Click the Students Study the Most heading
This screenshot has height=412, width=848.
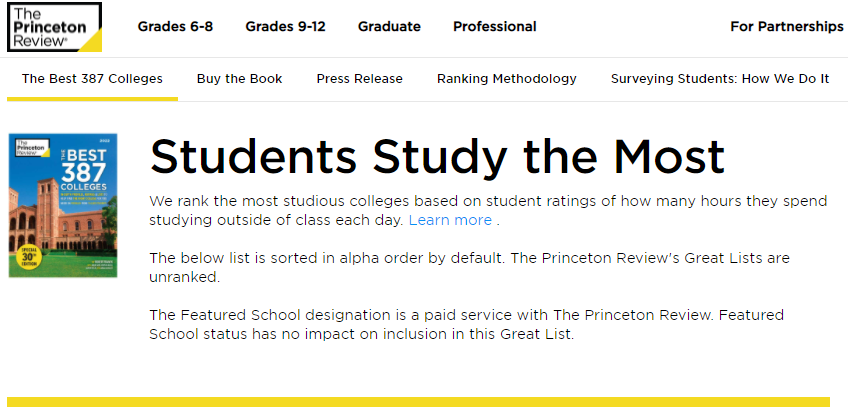click(436, 157)
